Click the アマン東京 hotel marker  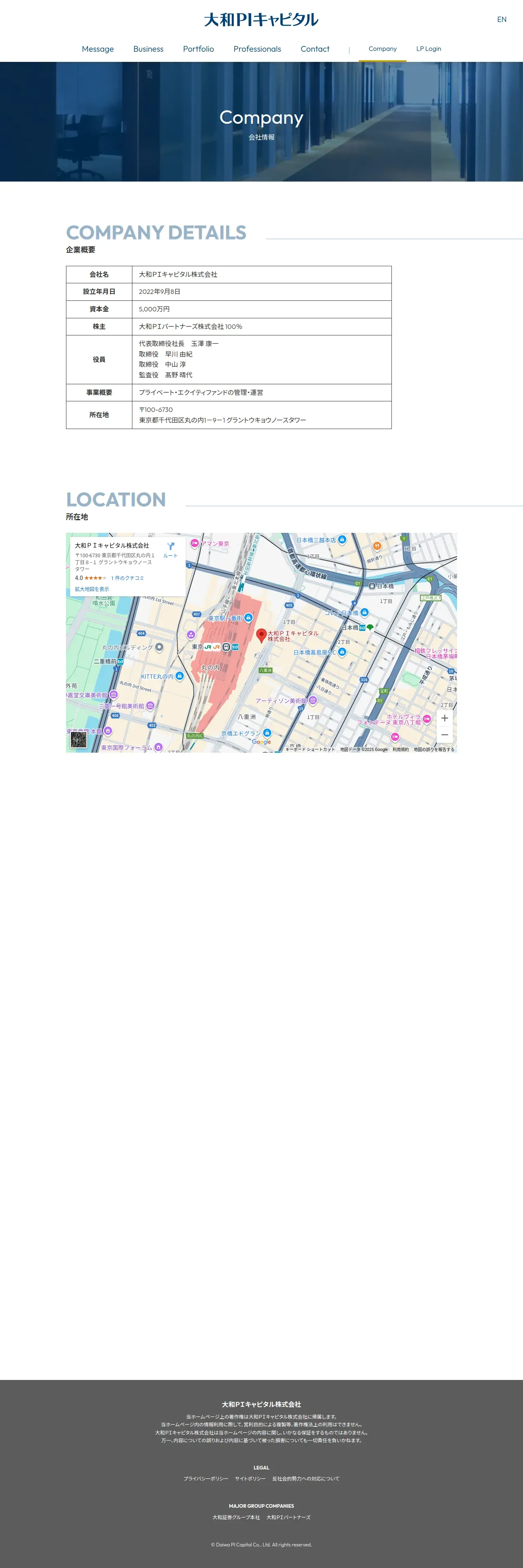click(x=194, y=543)
